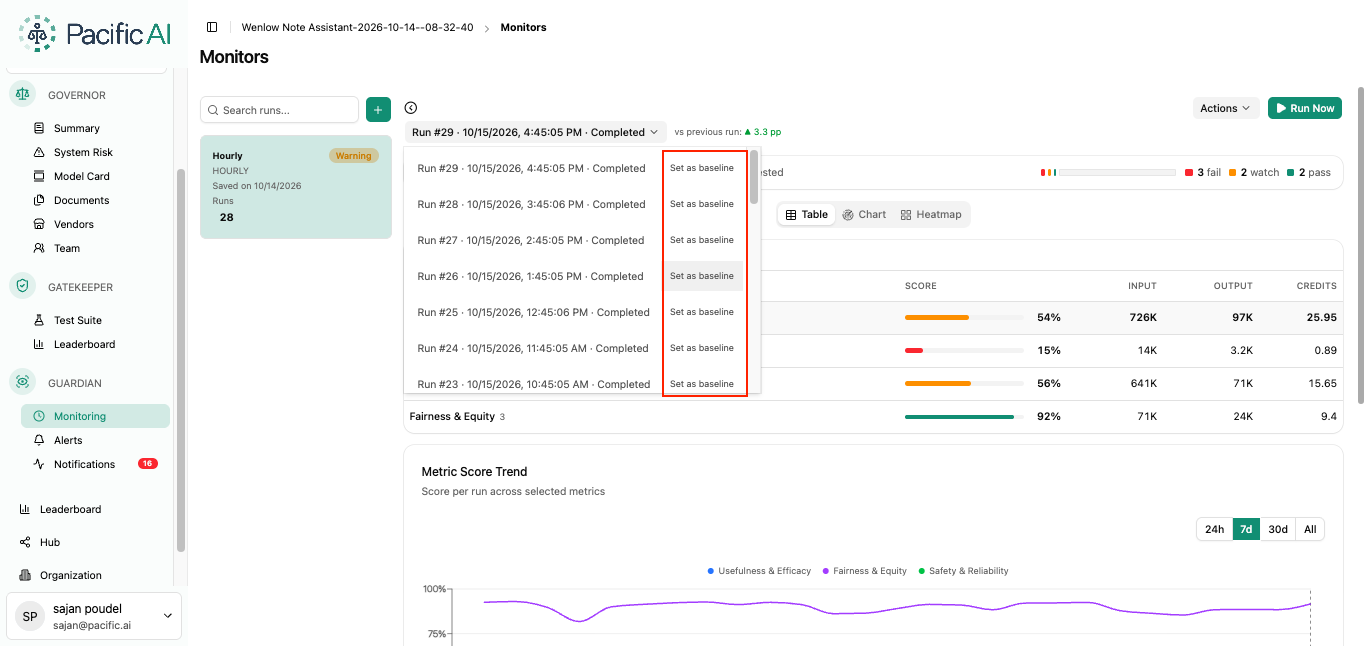Image resolution: width=1366 pixels, height=646 pixels.
Task: Open System Risk warning icon
Action: coord(39,152)
